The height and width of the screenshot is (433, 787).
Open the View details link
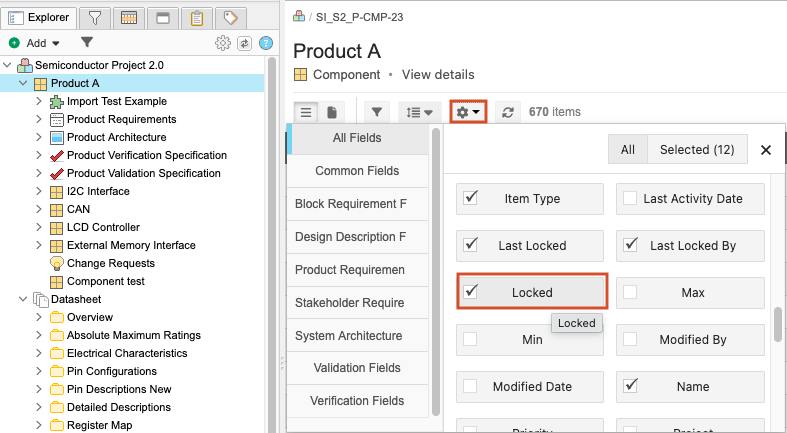point(438,75)
